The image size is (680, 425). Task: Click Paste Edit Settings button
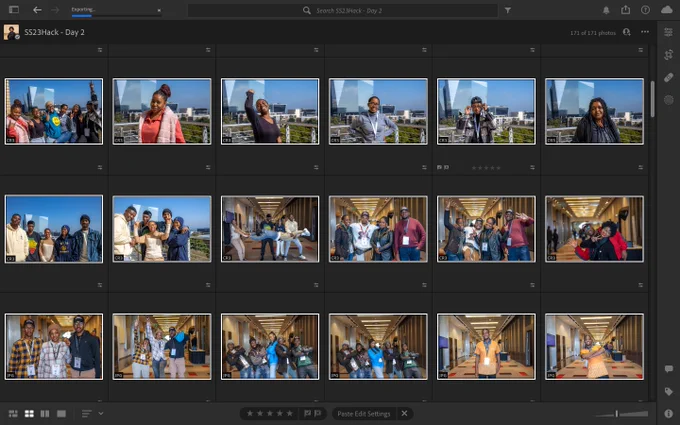[x=364, y=414]
